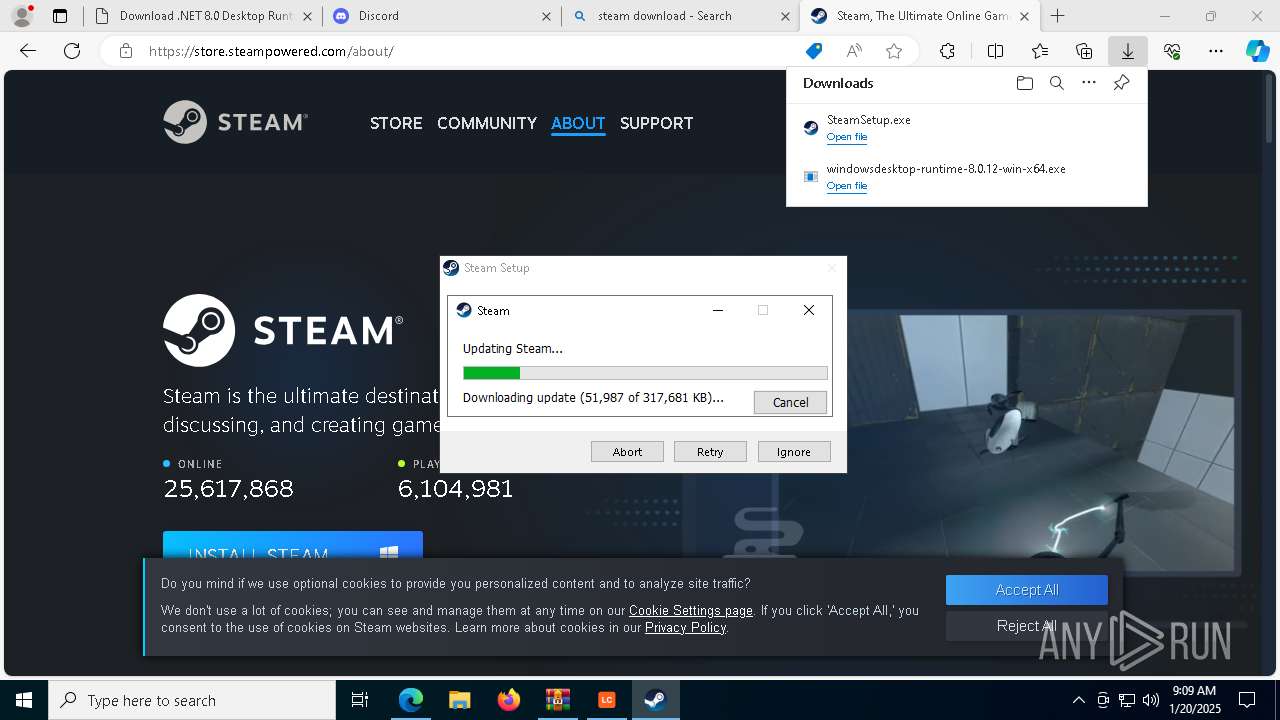The width and height of the screenshot is (1280, 720).
Task: Open WinRAR from taskbar
Action: (x=557, y=700)
